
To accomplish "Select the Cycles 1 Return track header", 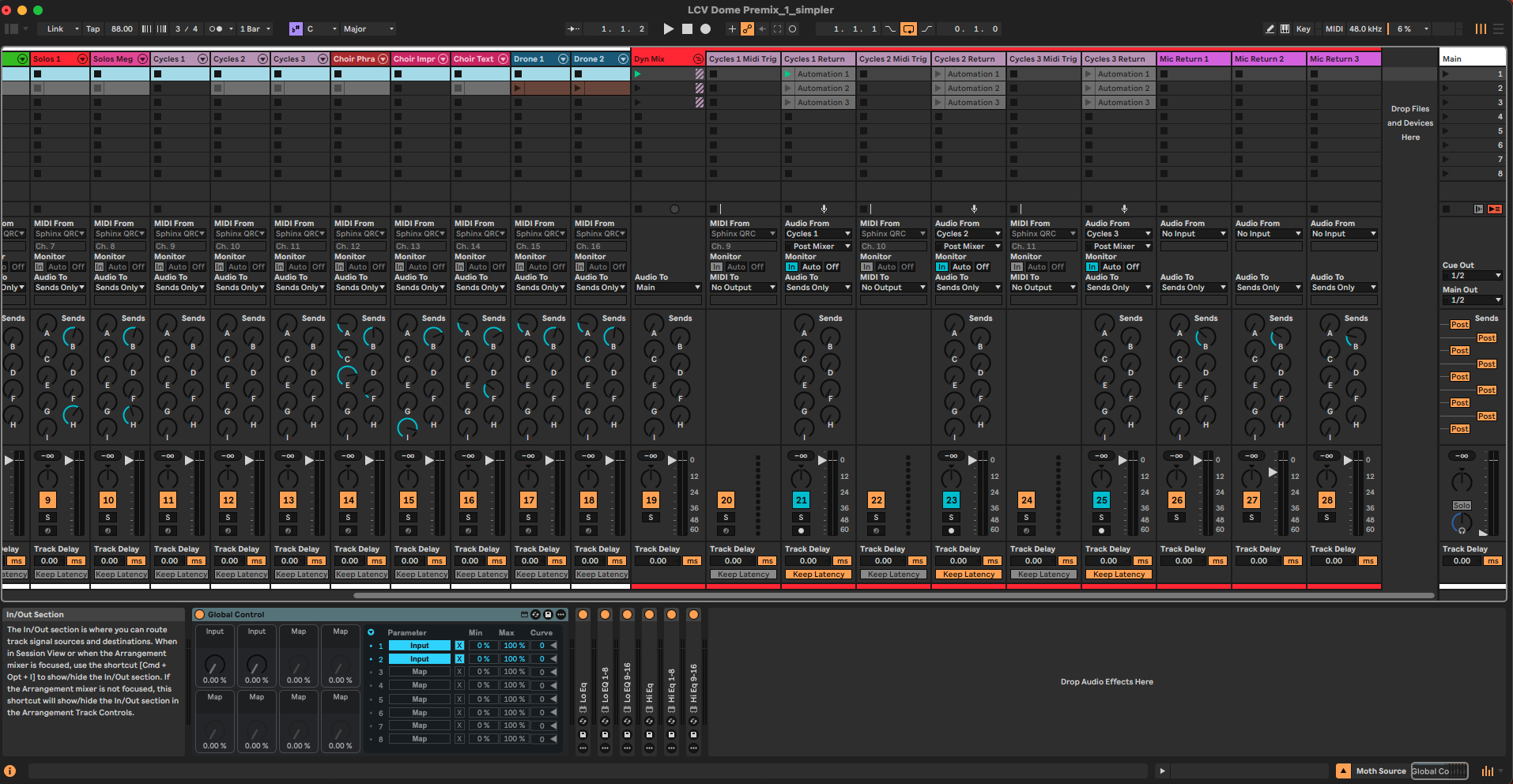I will coord(818,59).
